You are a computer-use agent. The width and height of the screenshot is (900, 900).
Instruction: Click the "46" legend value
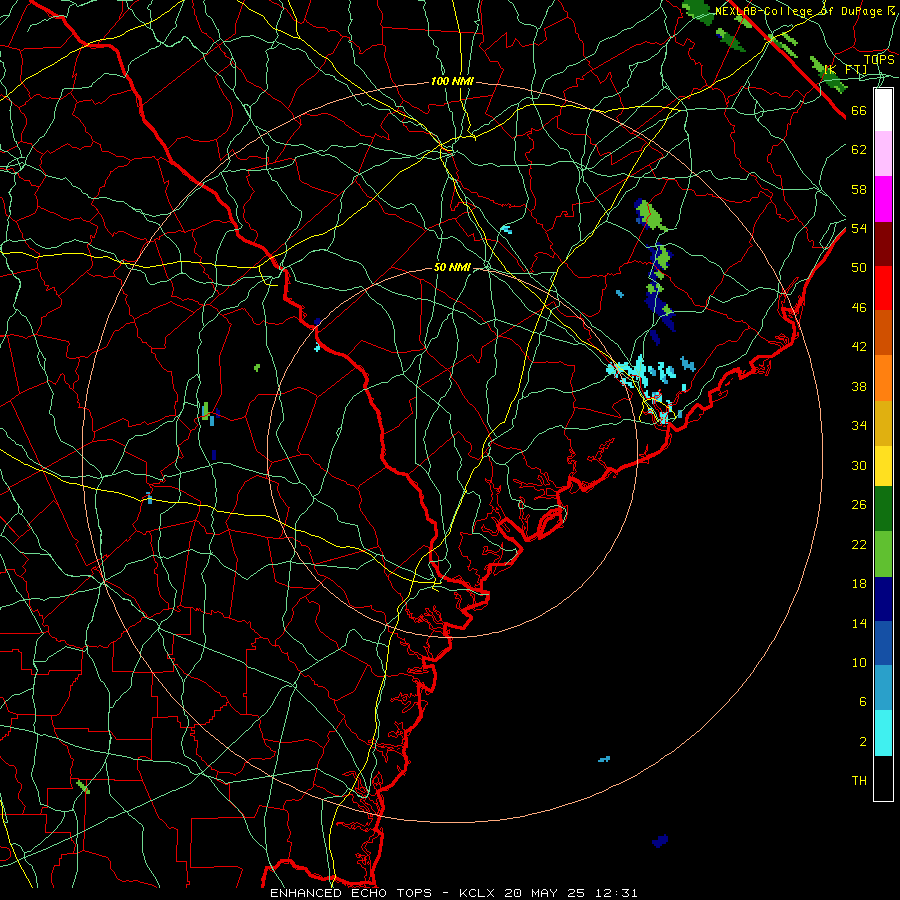coord(859,308)
